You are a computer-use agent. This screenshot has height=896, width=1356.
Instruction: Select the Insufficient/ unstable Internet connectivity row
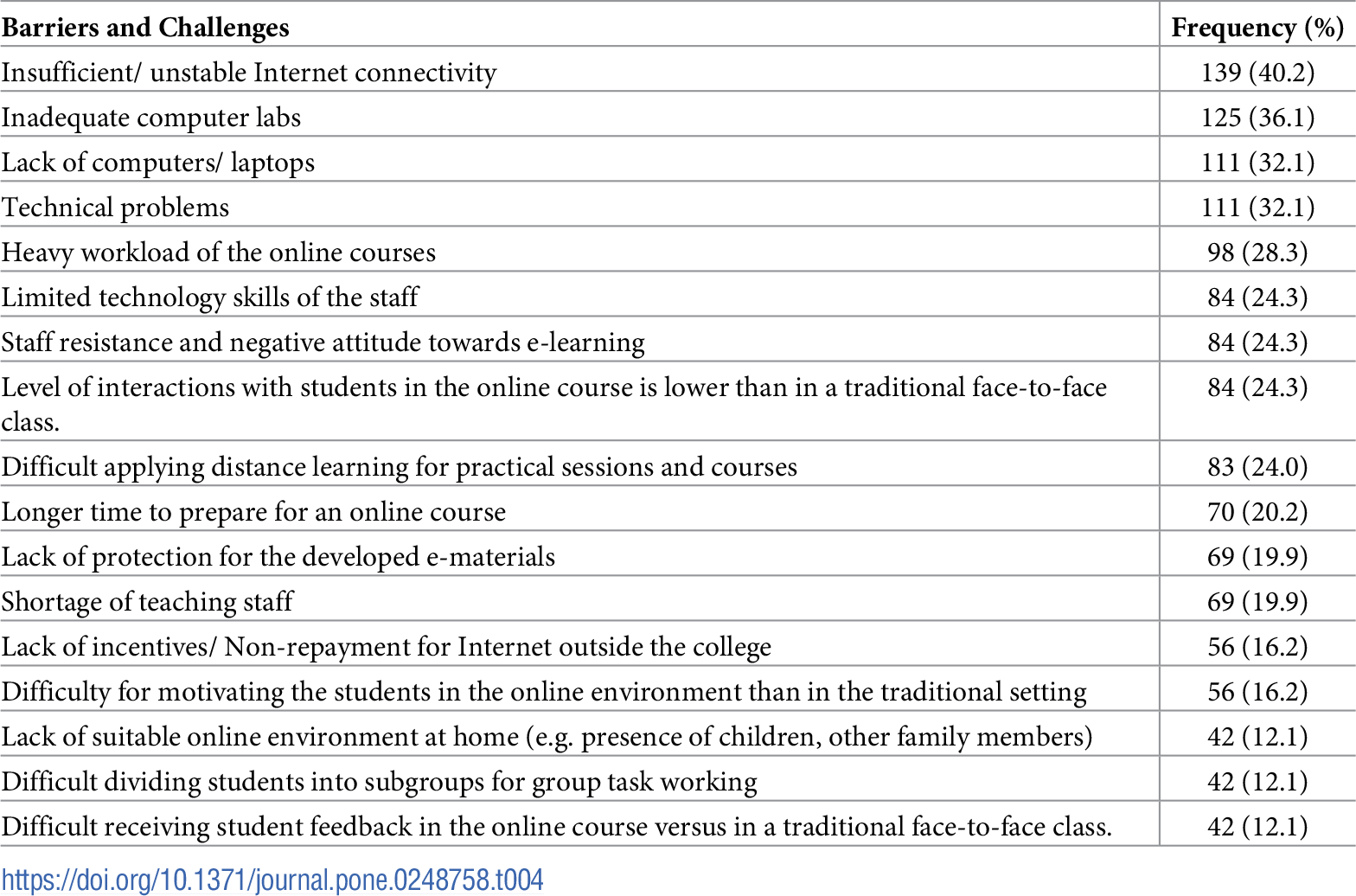[678, 73]
